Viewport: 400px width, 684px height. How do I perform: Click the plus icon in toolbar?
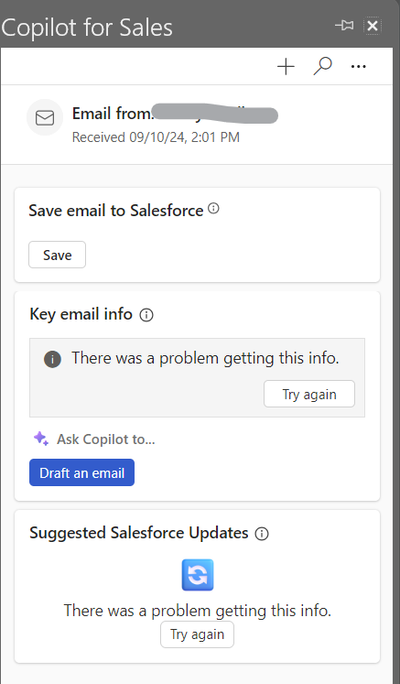(286, 67)
